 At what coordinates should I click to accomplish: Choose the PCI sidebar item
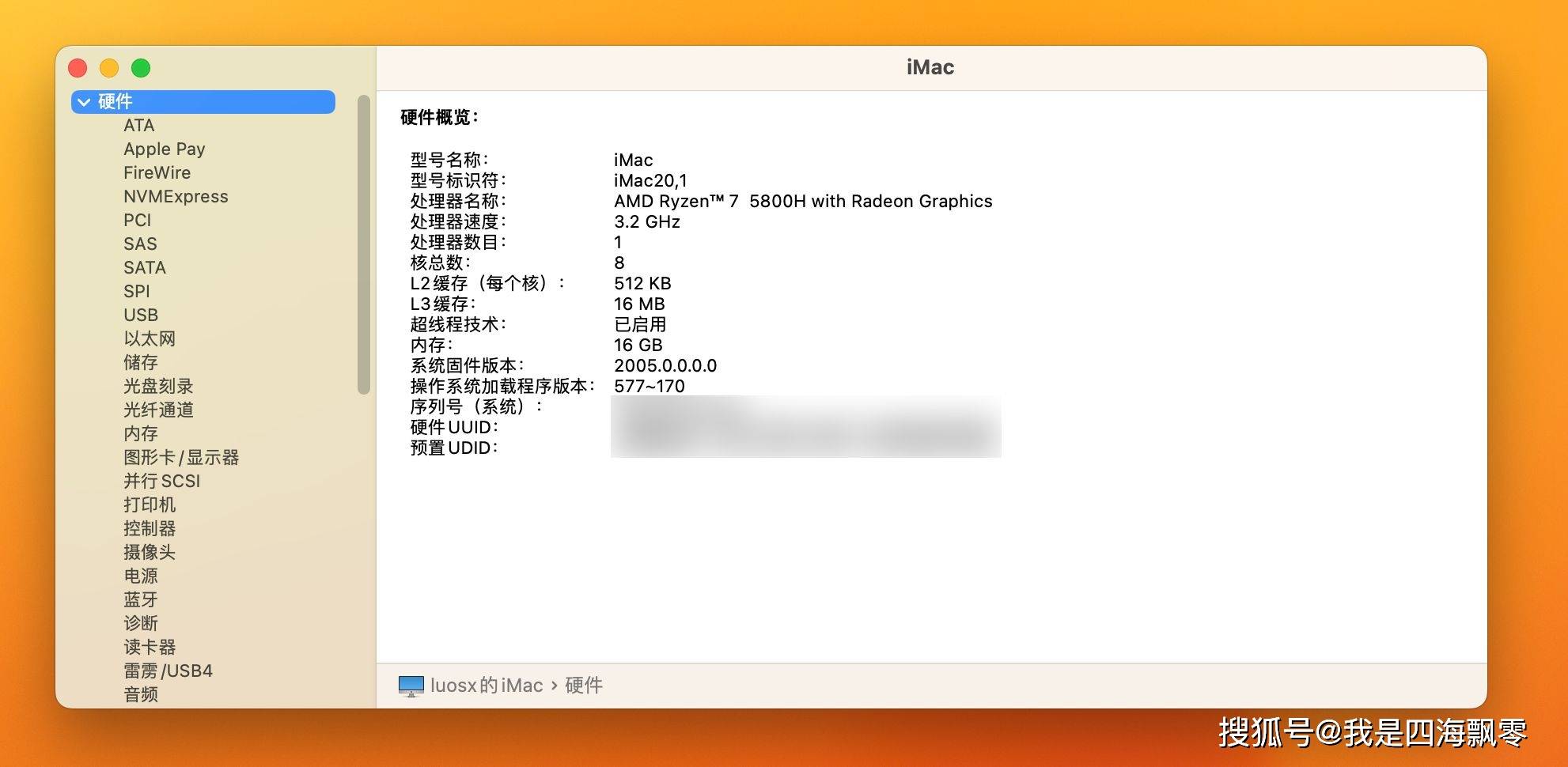(137, 221)
